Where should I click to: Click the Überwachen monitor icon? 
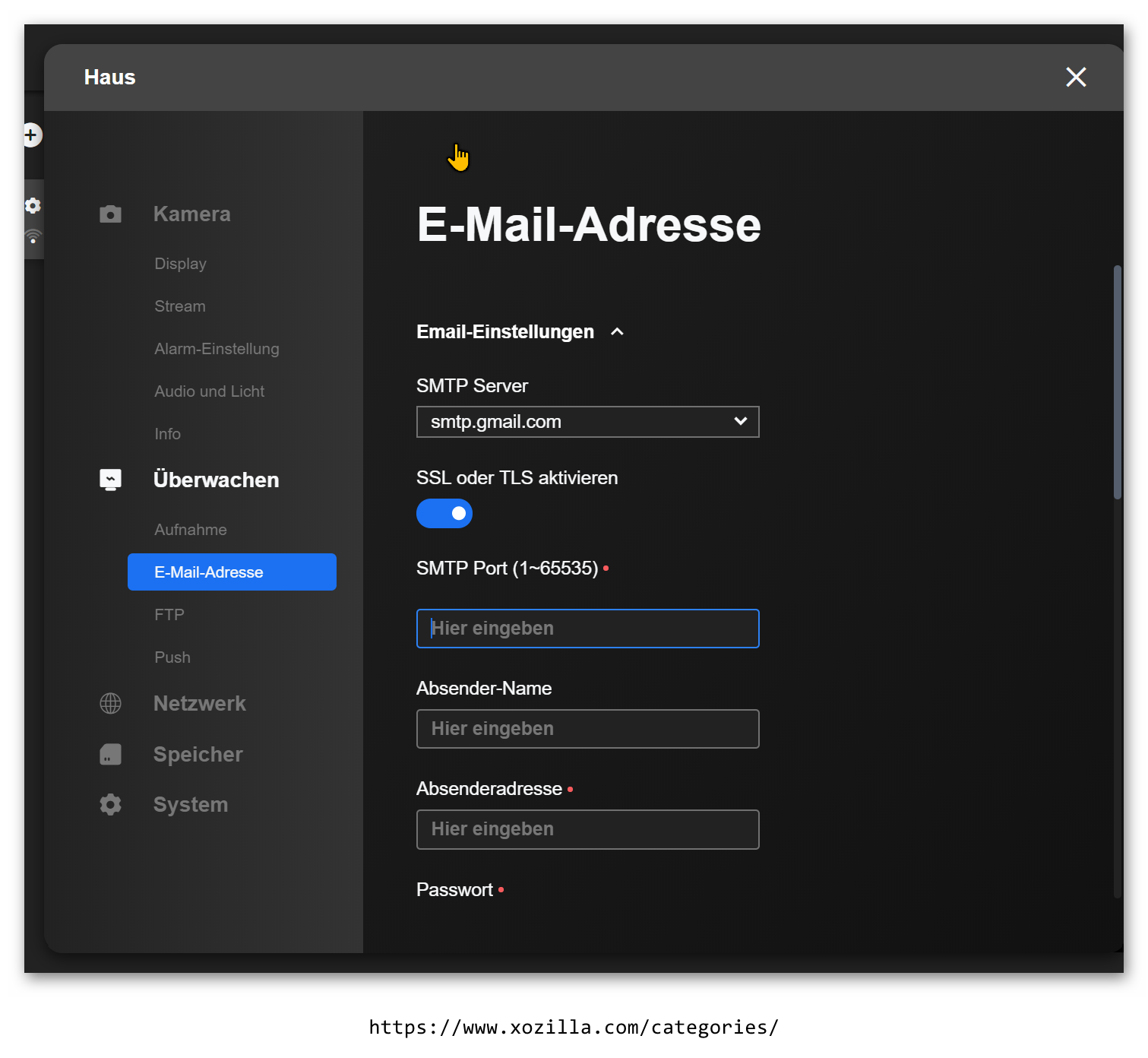[110, 480]
